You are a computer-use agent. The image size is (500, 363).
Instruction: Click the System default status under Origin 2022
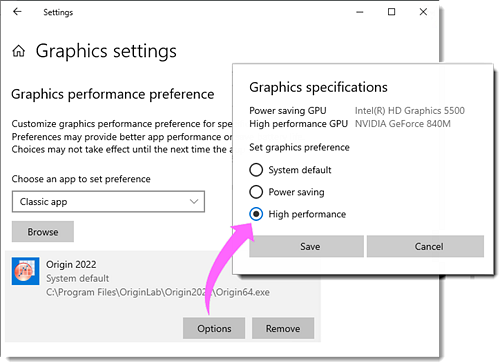pyautogui.click(x=77, y=278)
